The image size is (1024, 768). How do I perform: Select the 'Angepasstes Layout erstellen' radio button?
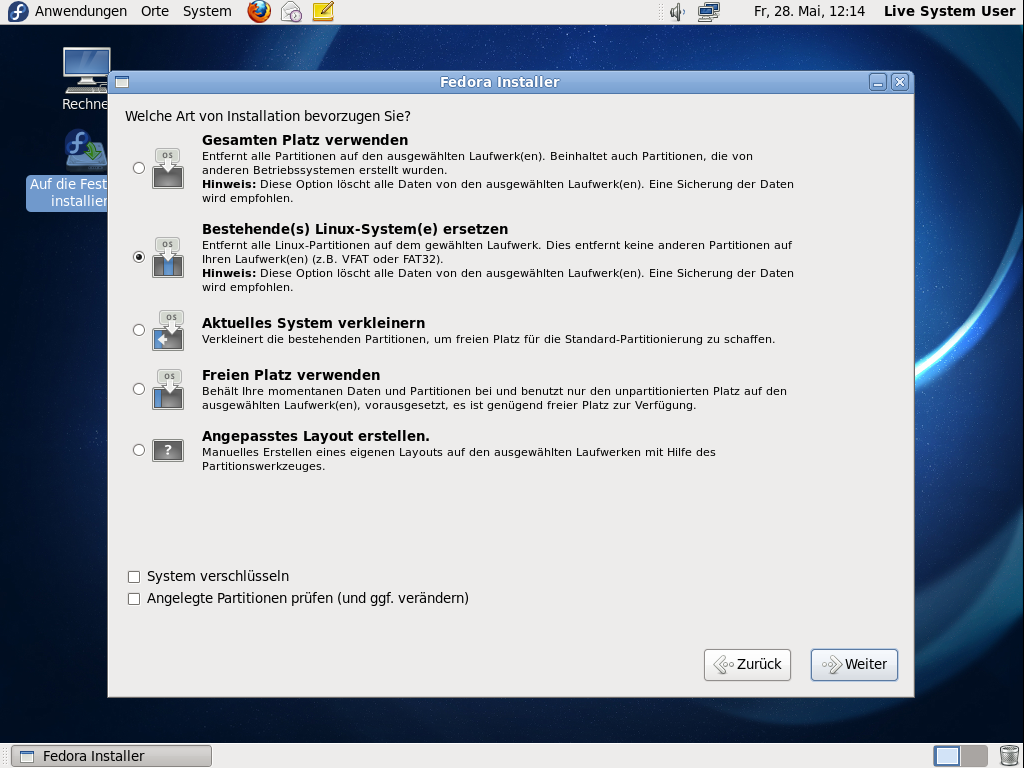pyautogui.click(x=138, y=450)
